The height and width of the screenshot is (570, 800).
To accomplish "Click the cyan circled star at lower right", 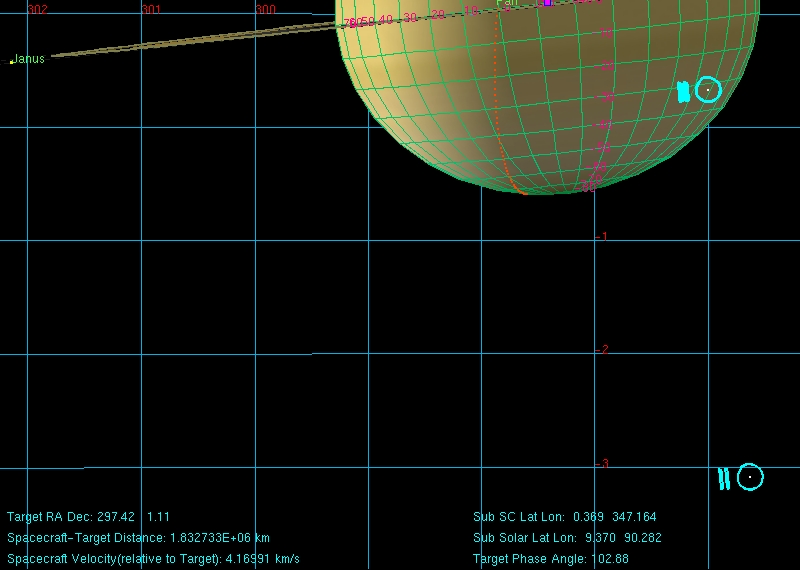I will pyautogui.click(x=750, y=477).
